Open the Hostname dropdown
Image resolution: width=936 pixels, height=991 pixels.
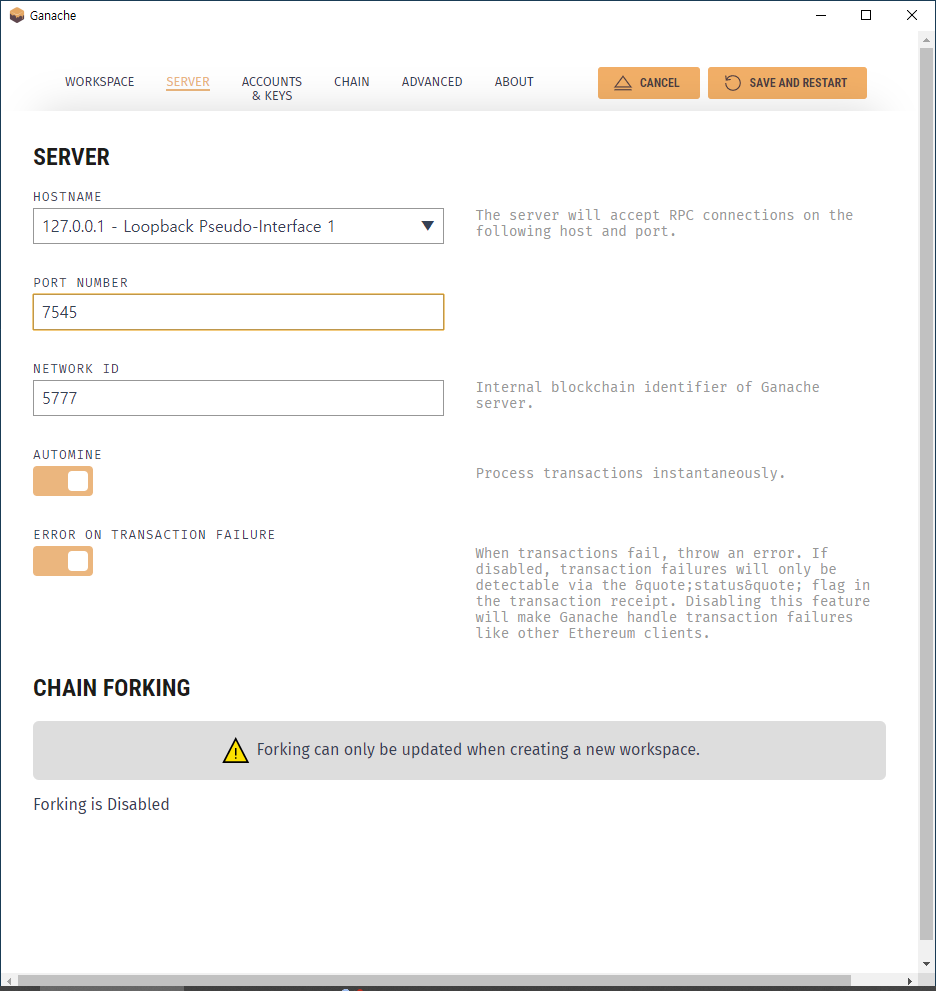238,226
